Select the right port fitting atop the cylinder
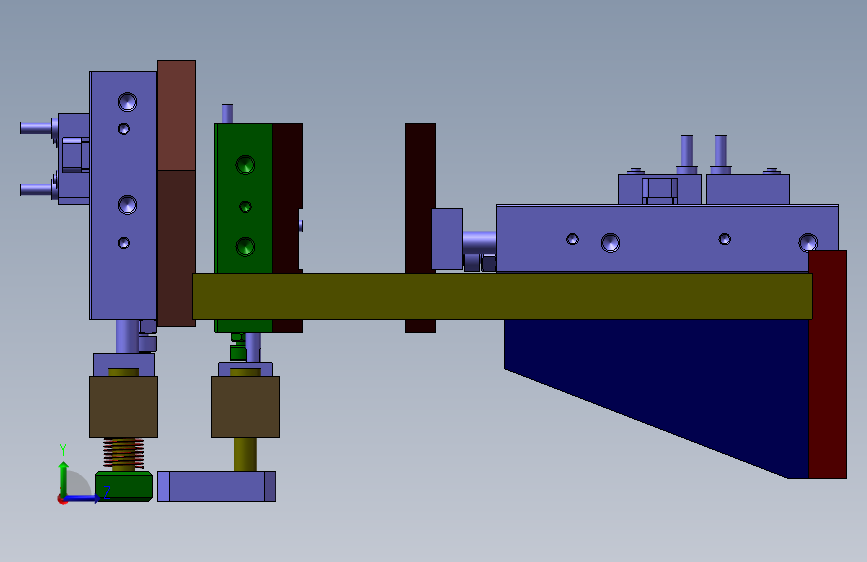This screenshot has width=867, height=562. (x=720, y=154)
